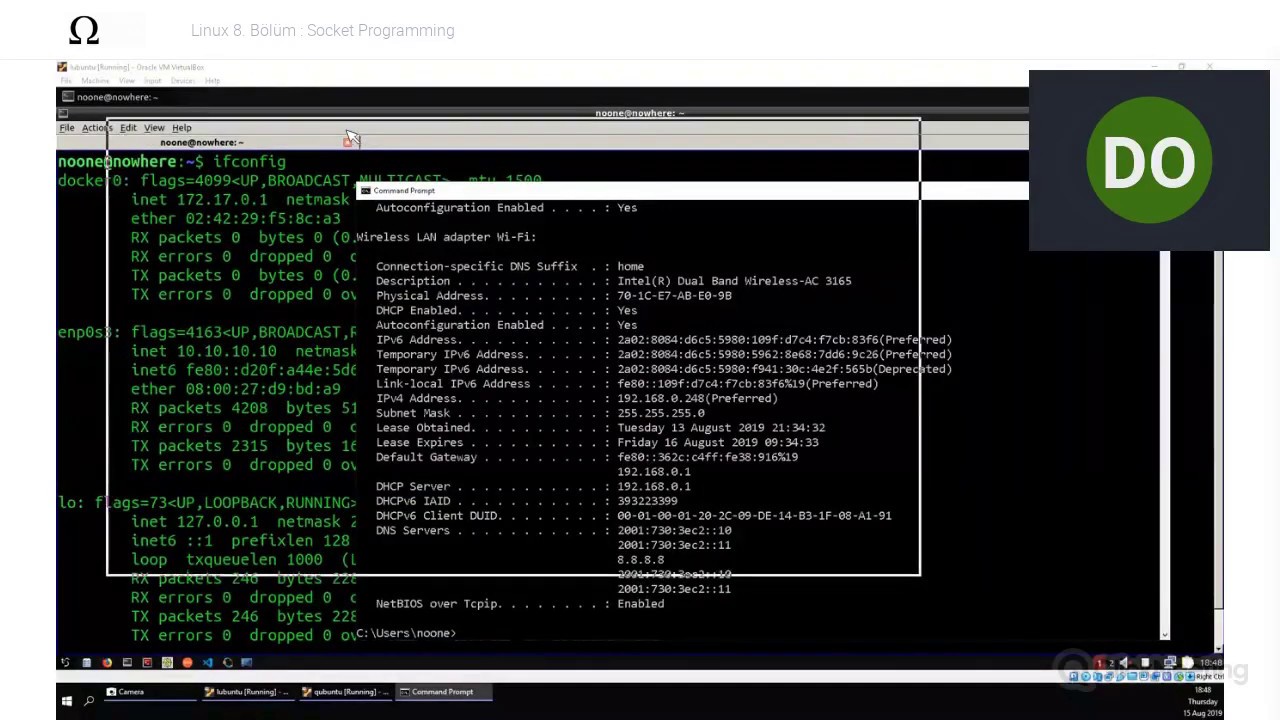Click the Intel Dual Band Wireless-AC 3165 description
1280x720 pixels.
pyautogui.click(x=734, y=281)
